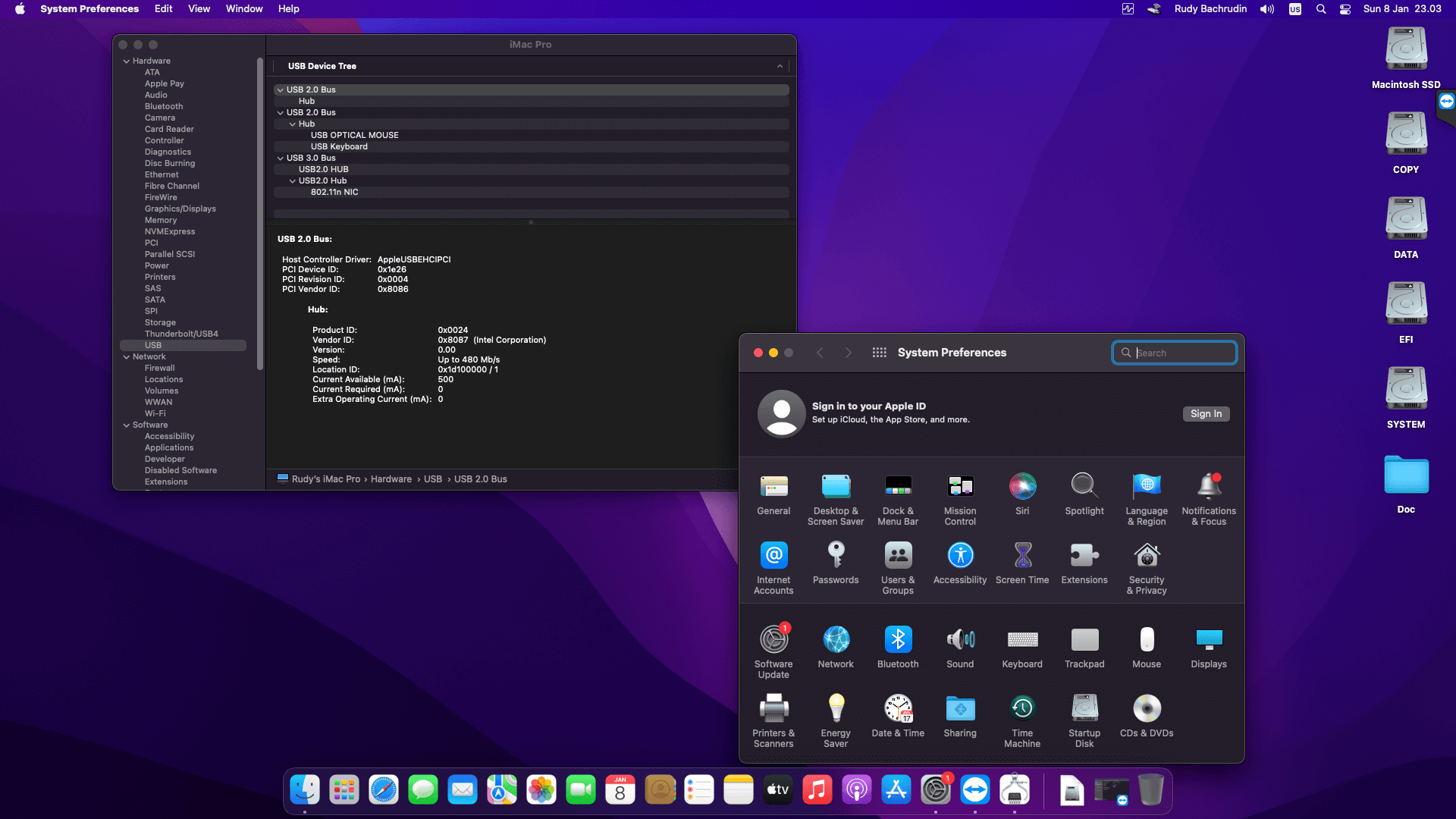The height and width of the screenshot is (819, 1456).
Task: Open Software Update preferences
Action: [x=773, y=640]
